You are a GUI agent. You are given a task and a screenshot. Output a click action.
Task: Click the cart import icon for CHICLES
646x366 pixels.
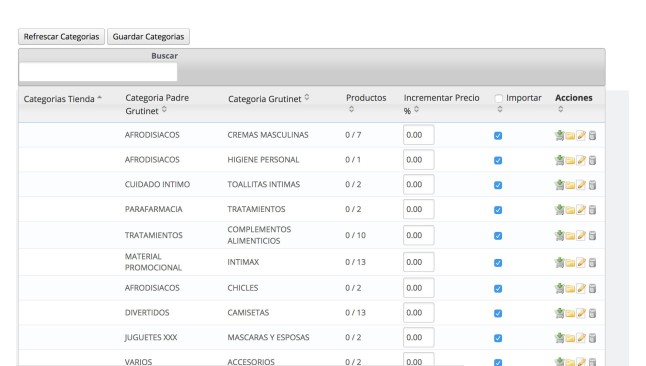pyautogui.click(x=559, y=288)
